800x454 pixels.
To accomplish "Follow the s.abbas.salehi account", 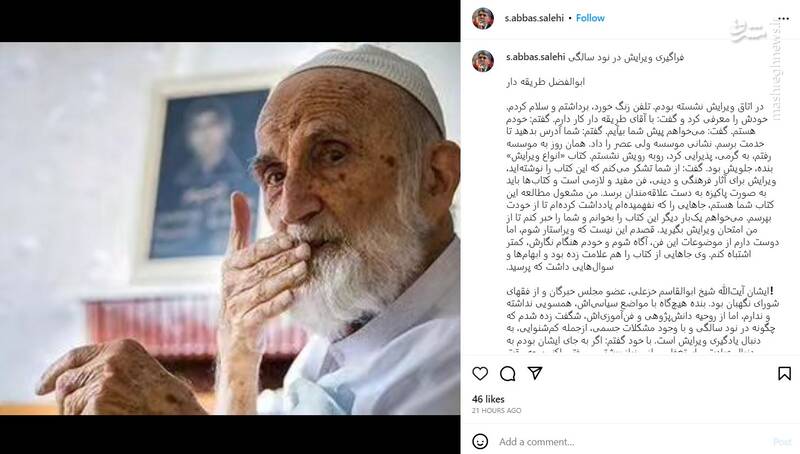I will [x=590, y=18].
